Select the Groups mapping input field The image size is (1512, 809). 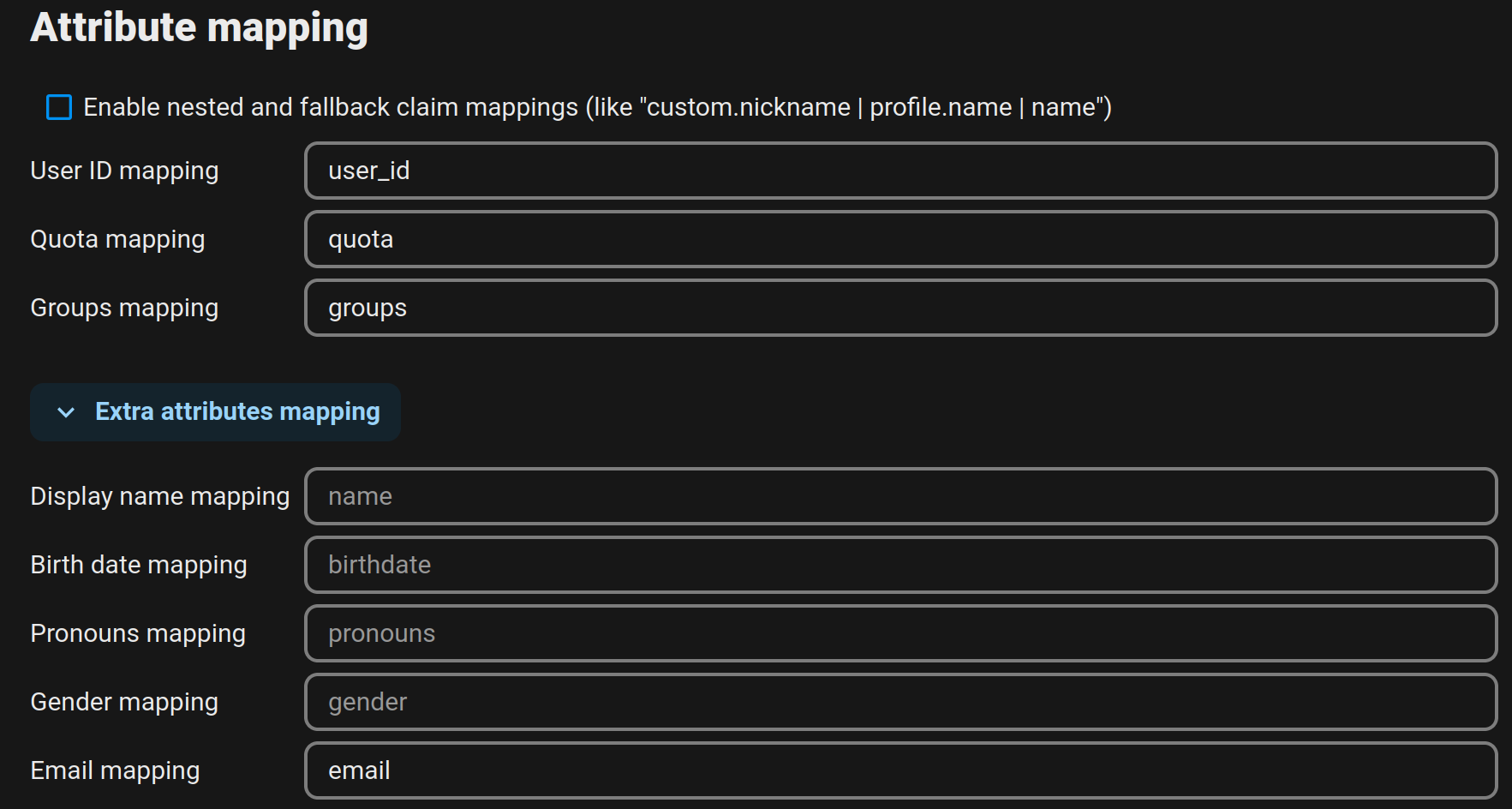899,308
